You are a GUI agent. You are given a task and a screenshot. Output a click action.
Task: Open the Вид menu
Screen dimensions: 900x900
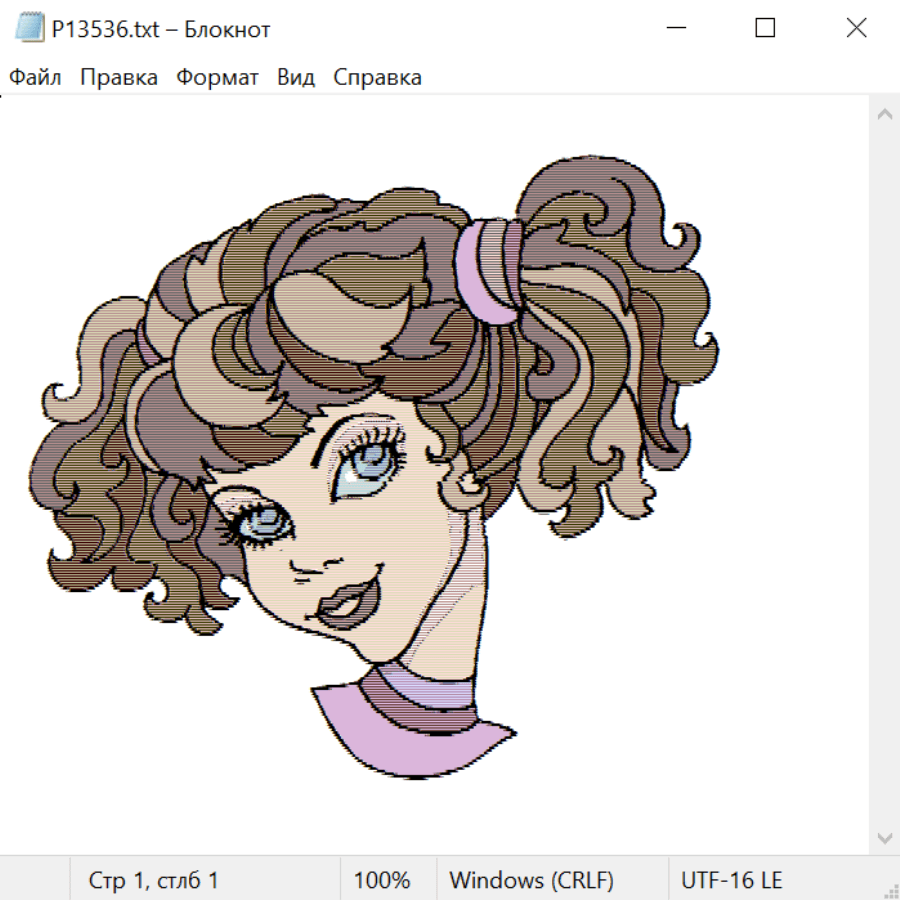[296, 78]
